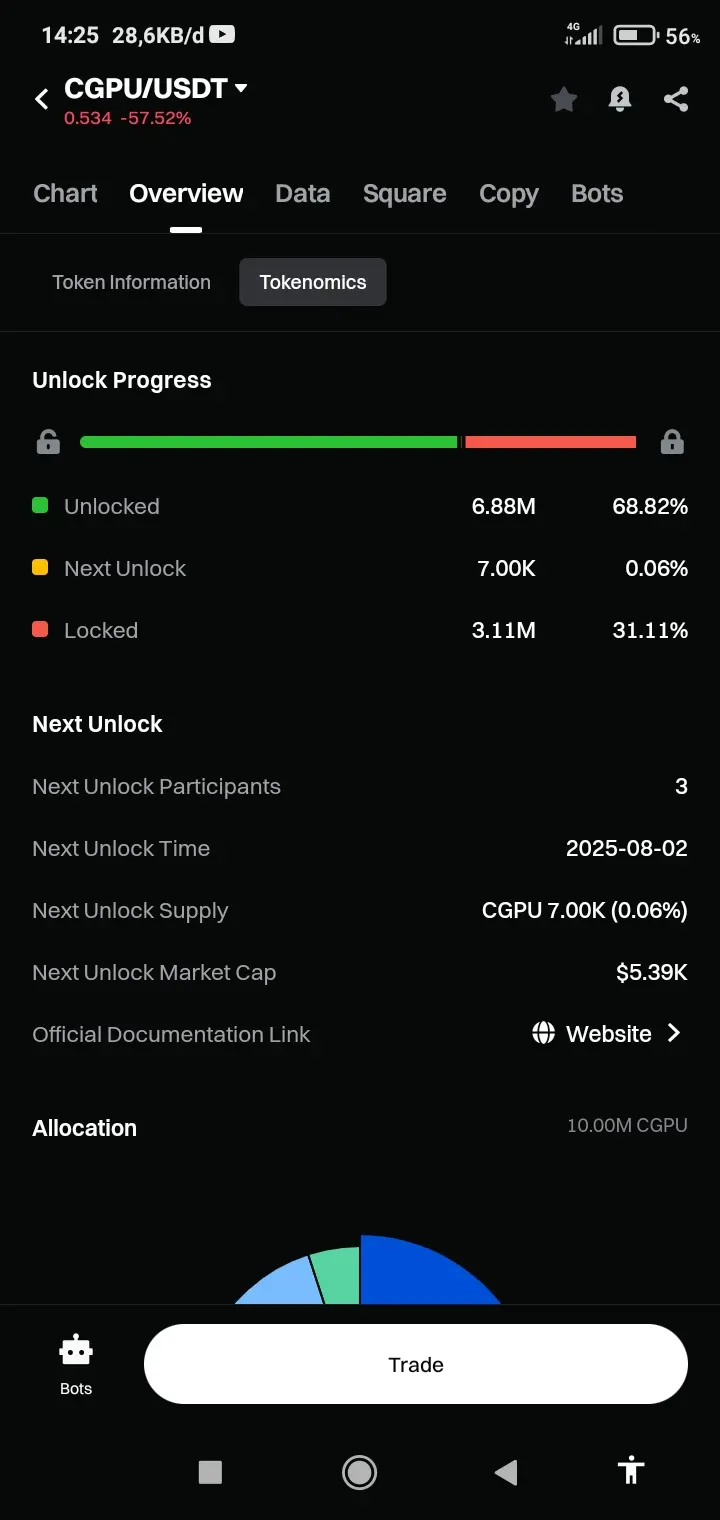
Task: Expand Website link chevron
Action: (674, 1033)
